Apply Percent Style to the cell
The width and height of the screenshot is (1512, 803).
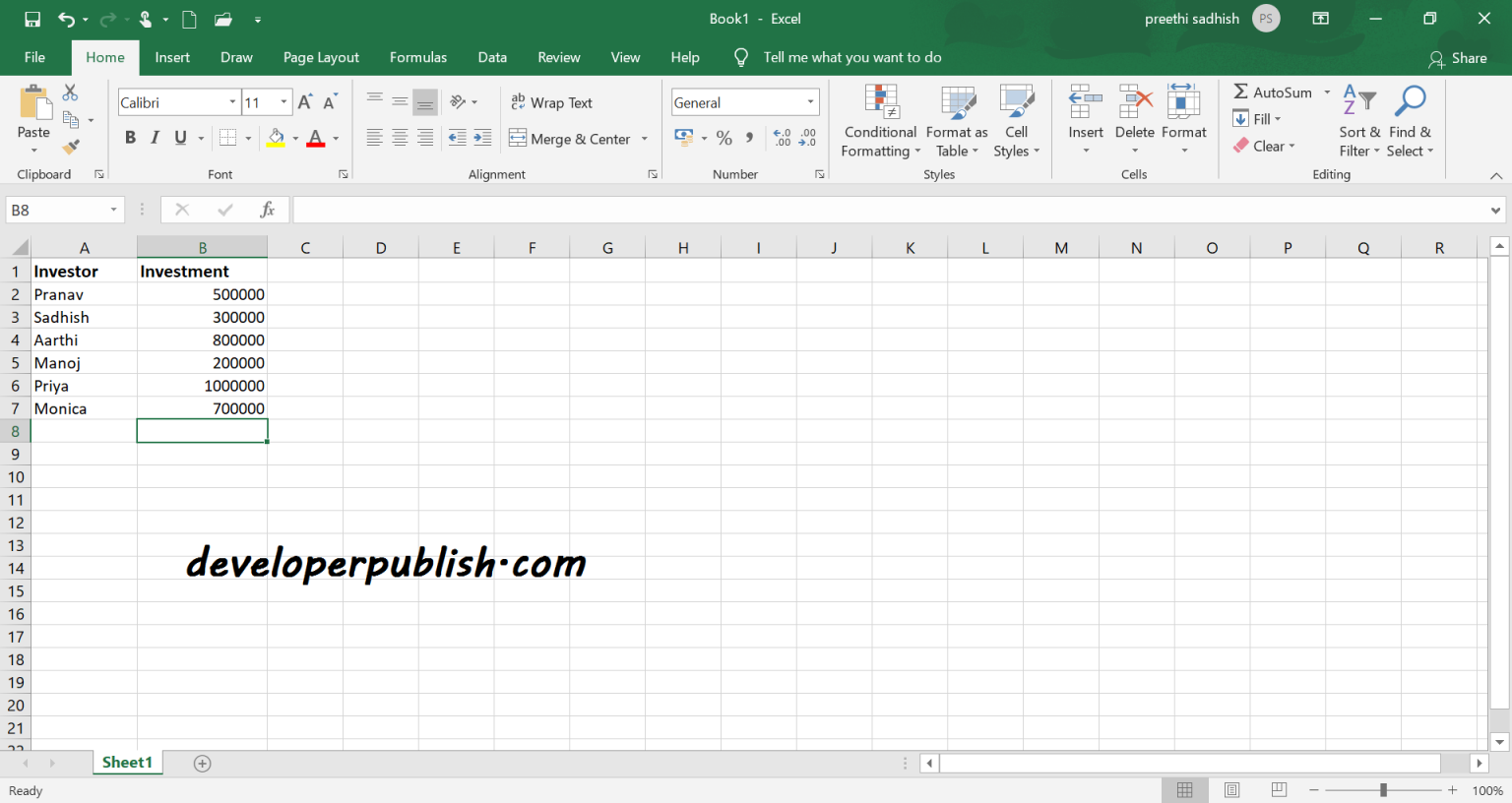pos(724,139)
